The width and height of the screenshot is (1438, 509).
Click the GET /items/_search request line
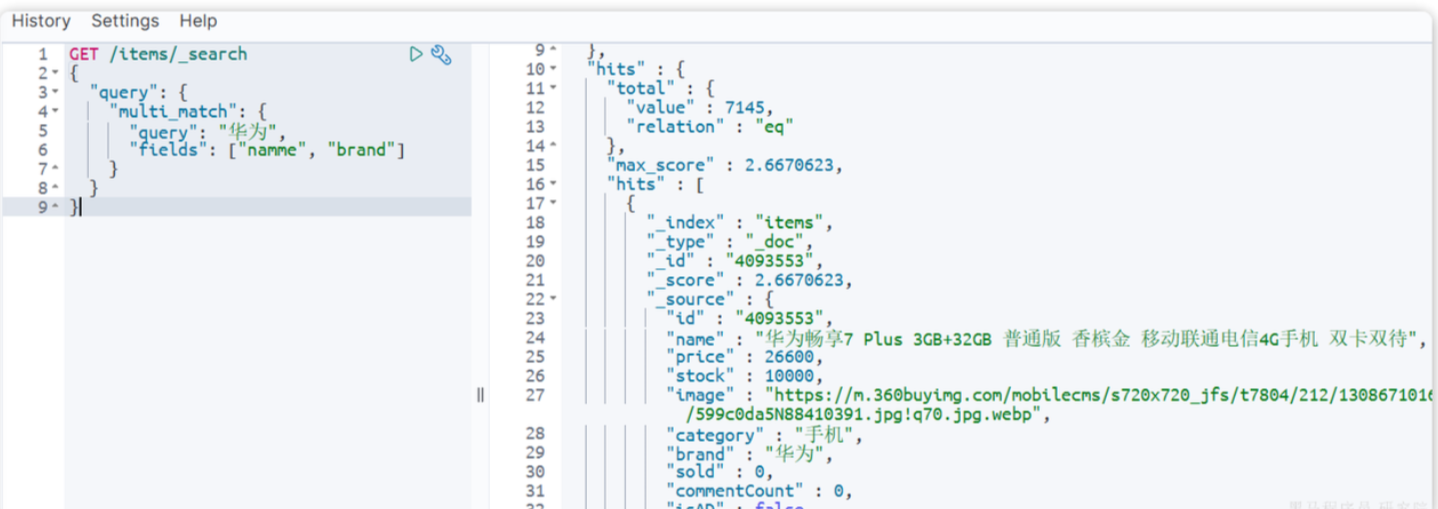tap(158, 54)
